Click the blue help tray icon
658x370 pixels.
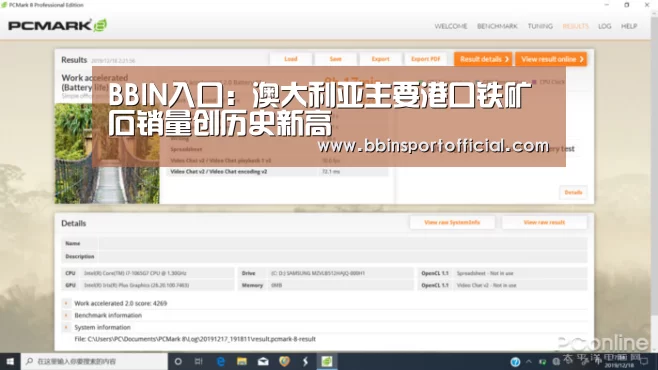coord(515,362)
